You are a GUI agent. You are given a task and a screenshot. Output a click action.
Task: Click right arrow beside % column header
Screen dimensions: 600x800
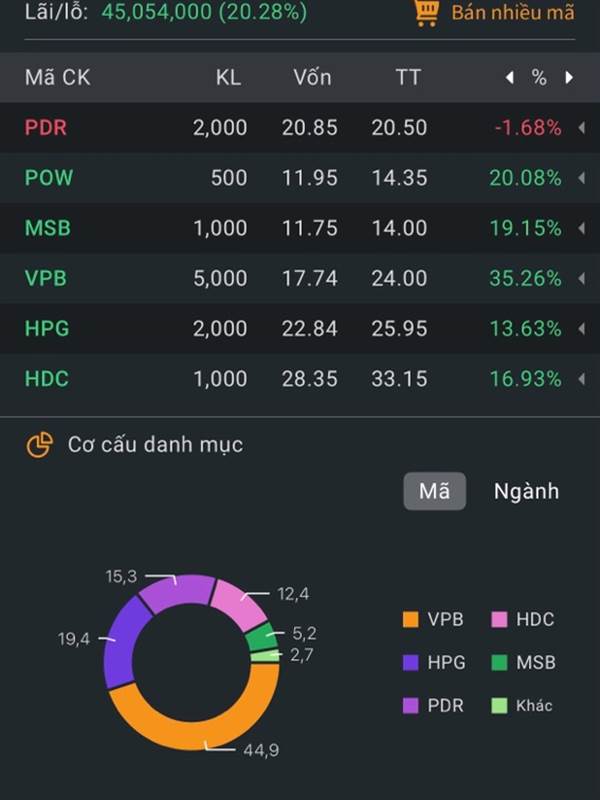coord(569,78)
